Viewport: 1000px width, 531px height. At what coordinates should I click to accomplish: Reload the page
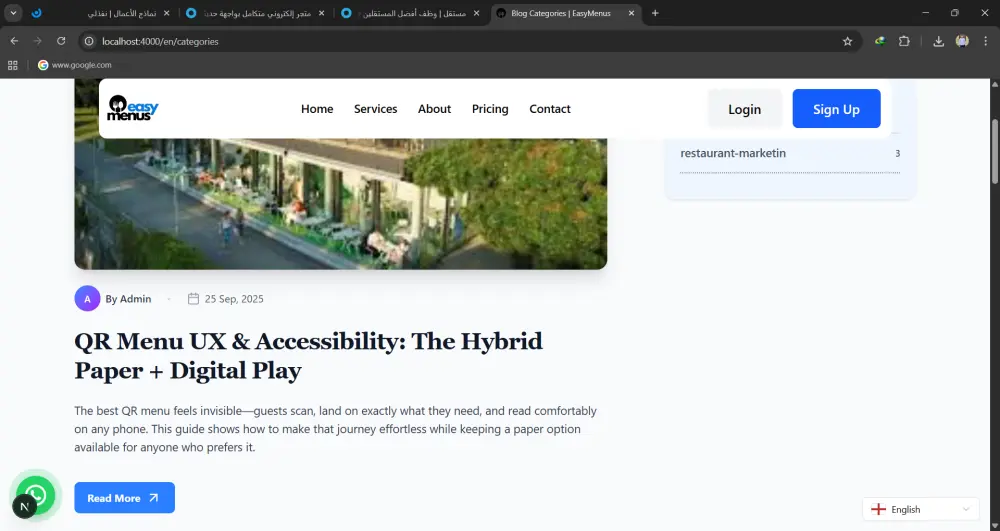[x=61, y=41]
